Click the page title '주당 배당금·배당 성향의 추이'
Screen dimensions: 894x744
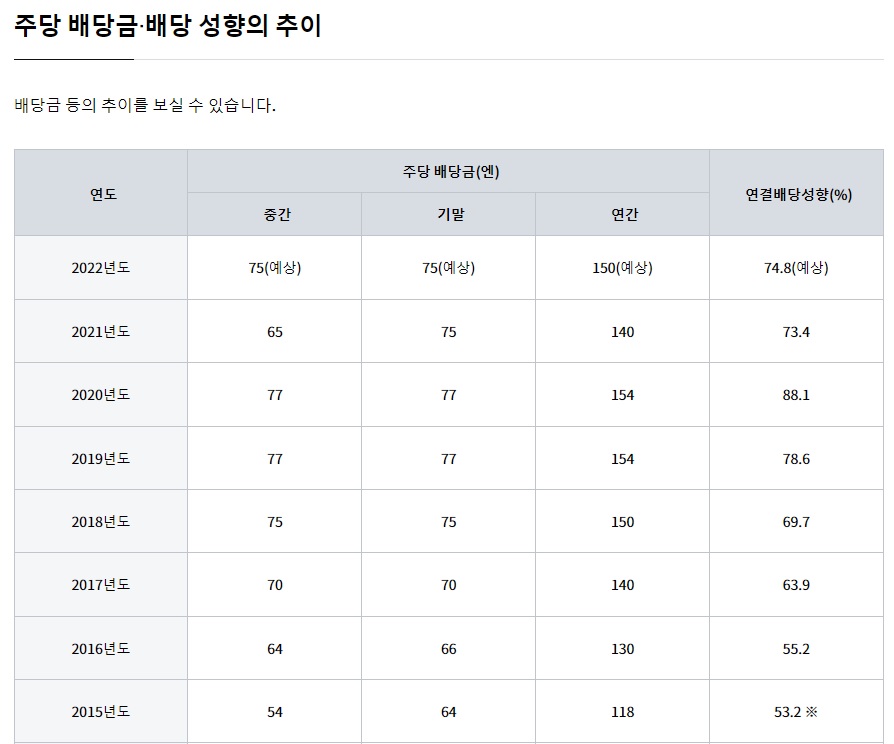click(168, 26)
